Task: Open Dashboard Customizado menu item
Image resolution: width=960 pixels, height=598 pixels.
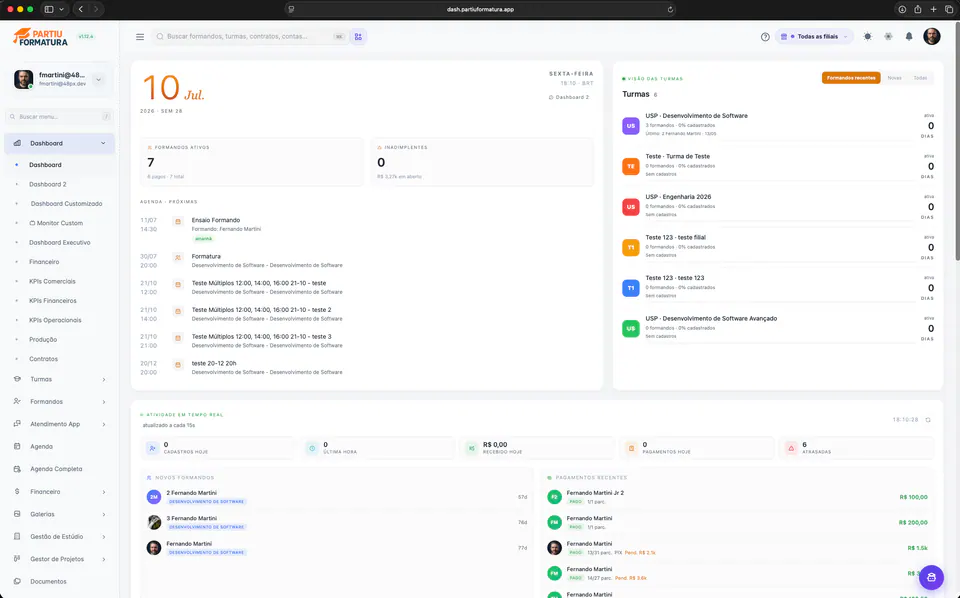Action: tap(66, 204)
